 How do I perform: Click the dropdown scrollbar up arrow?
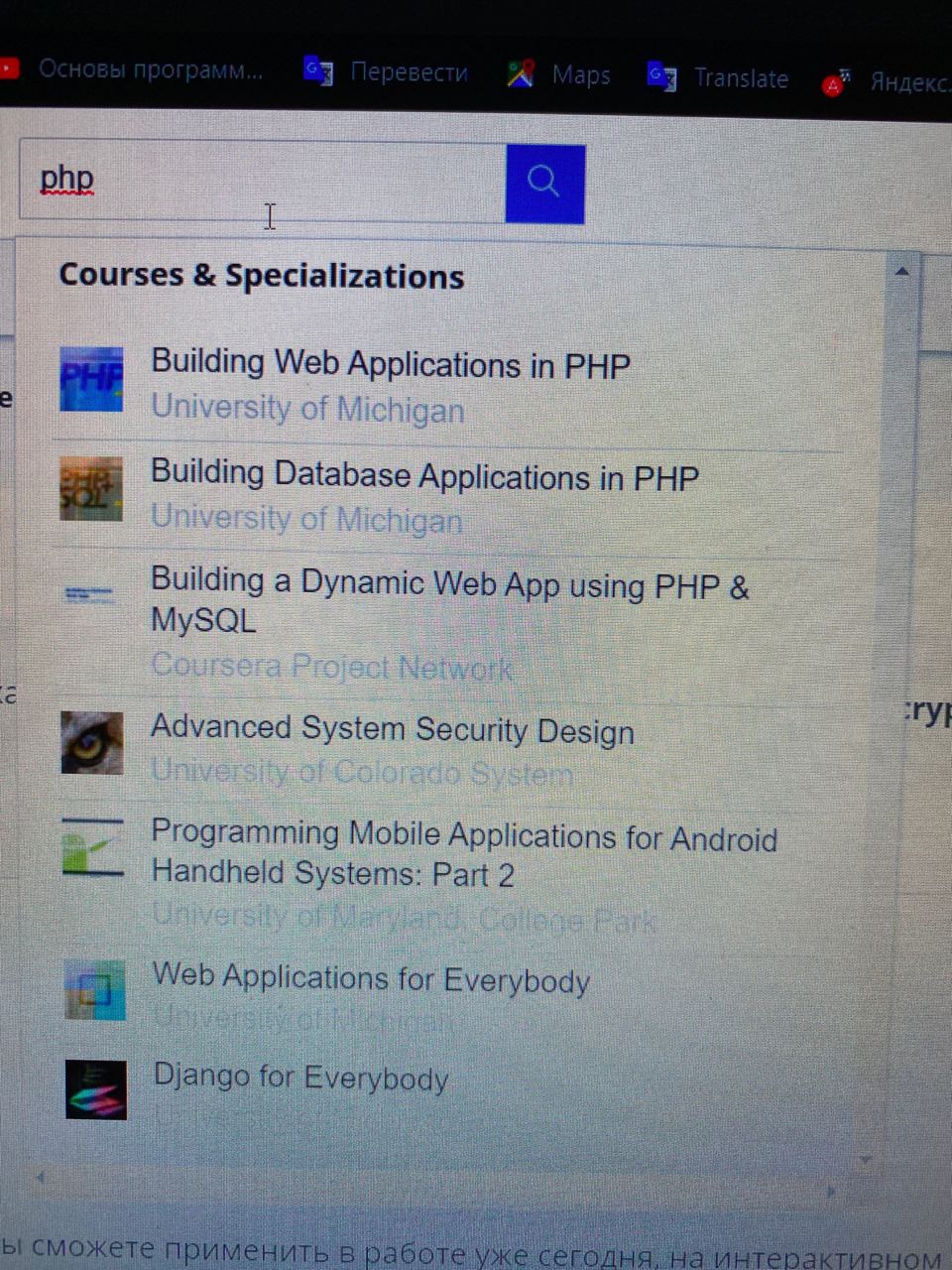(x=901, y=271)
